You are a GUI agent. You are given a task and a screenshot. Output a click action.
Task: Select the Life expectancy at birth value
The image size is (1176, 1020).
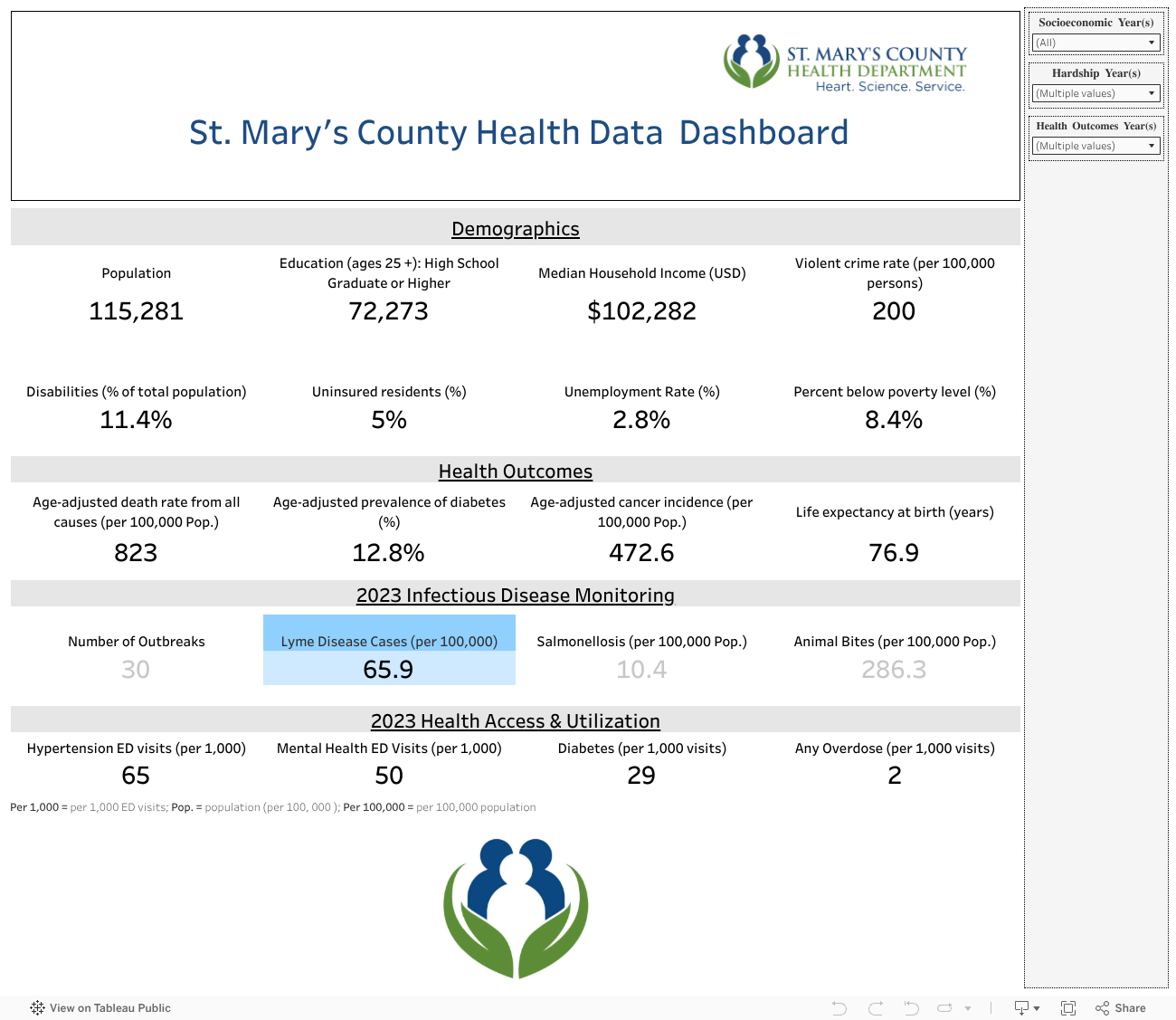click(894, 553)
